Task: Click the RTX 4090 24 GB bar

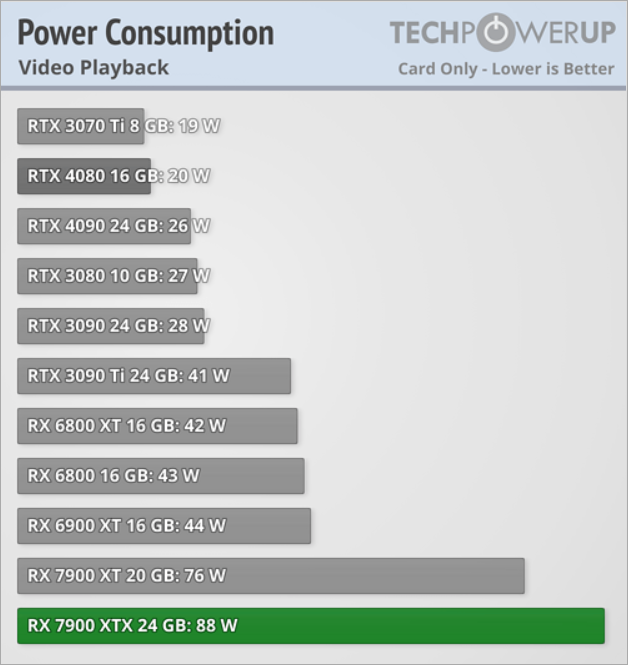Action: [104, 226]
